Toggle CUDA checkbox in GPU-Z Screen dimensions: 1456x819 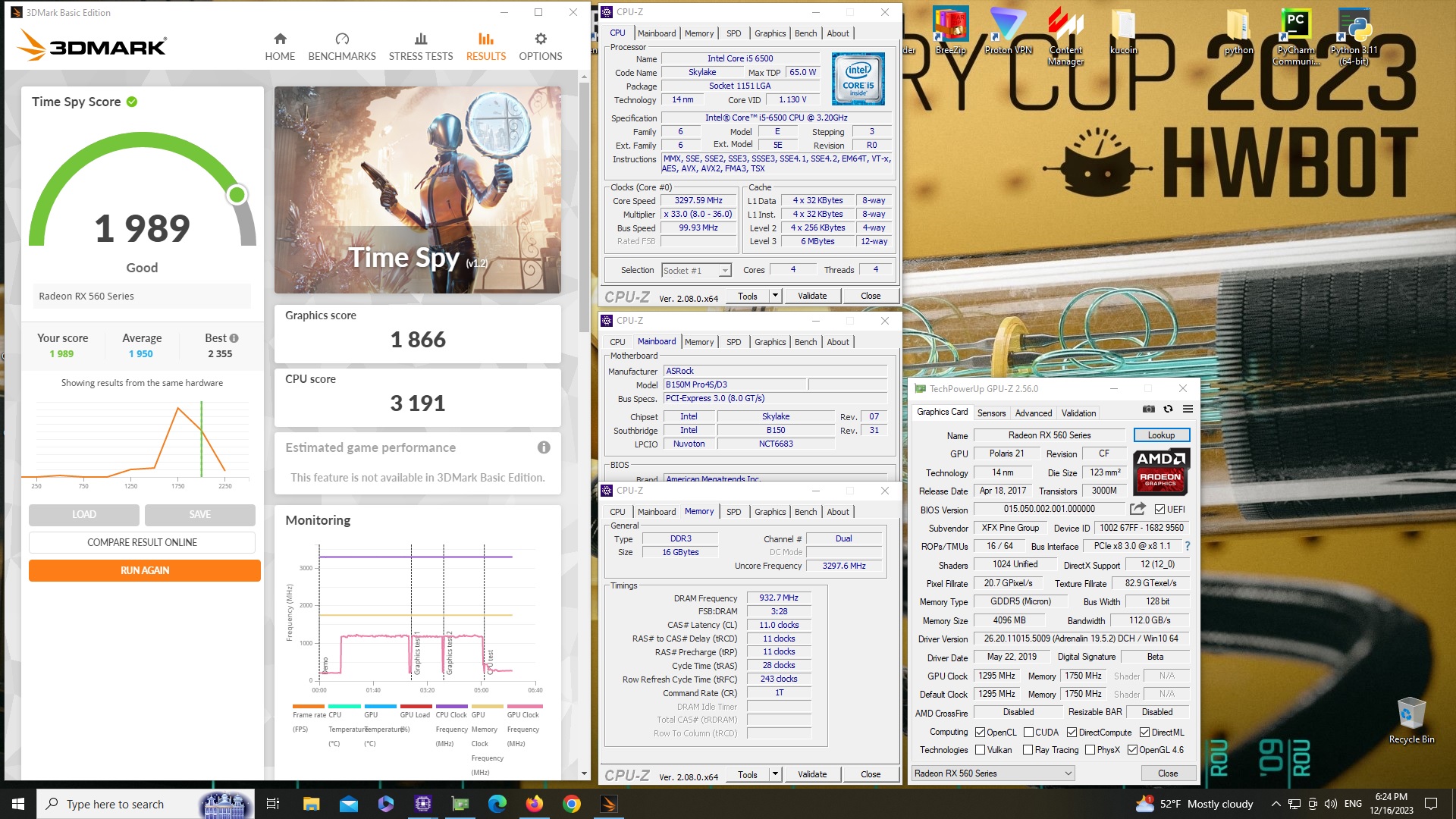(x=1028, y=732)
